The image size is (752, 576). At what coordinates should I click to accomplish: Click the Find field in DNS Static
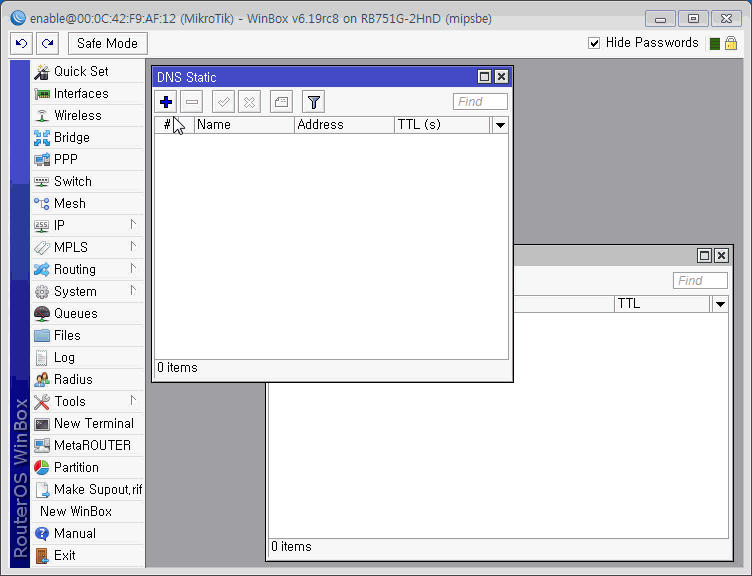click(x=480, y=102)
